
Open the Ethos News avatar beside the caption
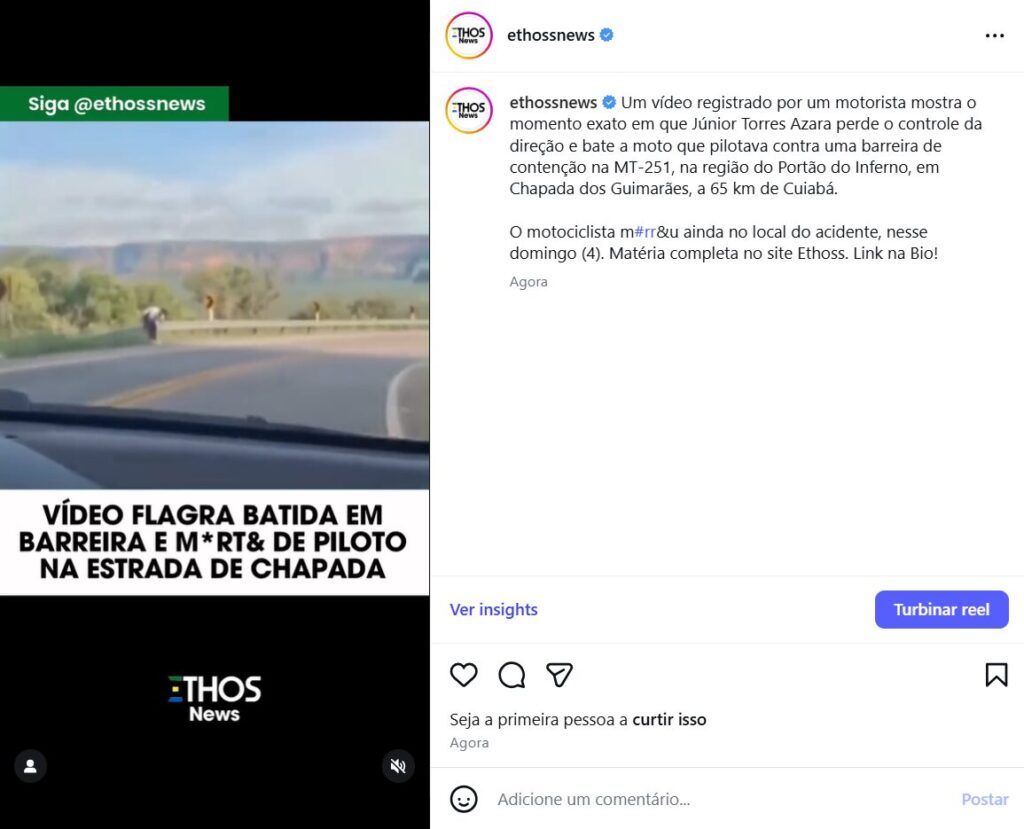(468, 110)
